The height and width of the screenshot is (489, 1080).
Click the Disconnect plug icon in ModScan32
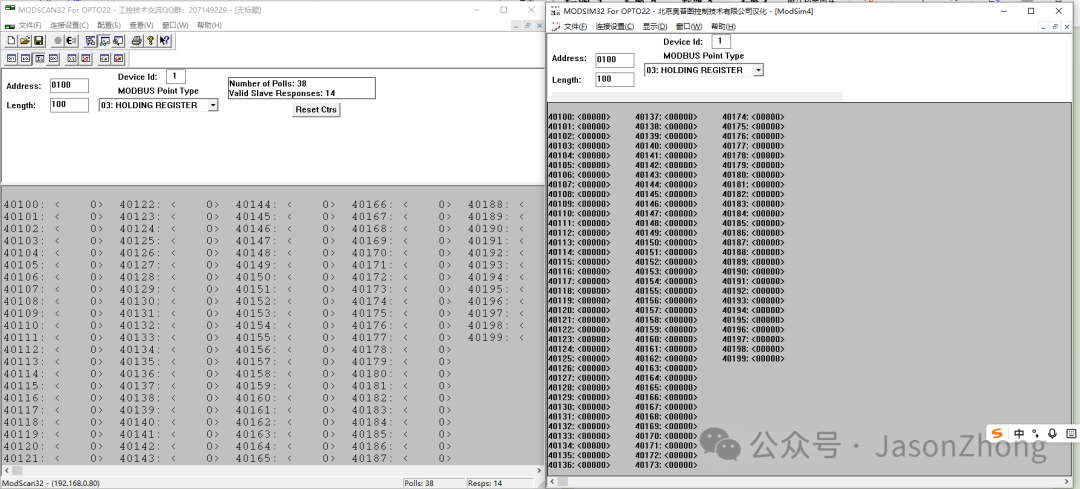pos(72,41)
